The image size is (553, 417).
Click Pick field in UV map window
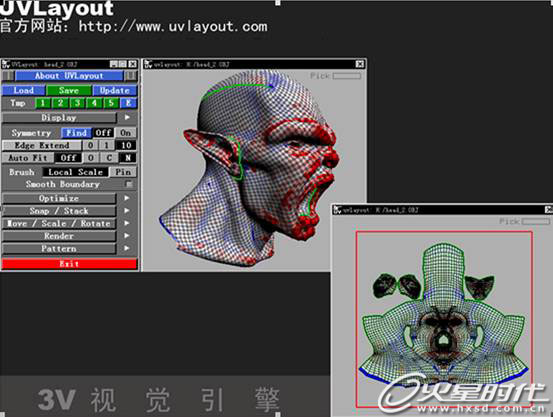coord(536,222)
